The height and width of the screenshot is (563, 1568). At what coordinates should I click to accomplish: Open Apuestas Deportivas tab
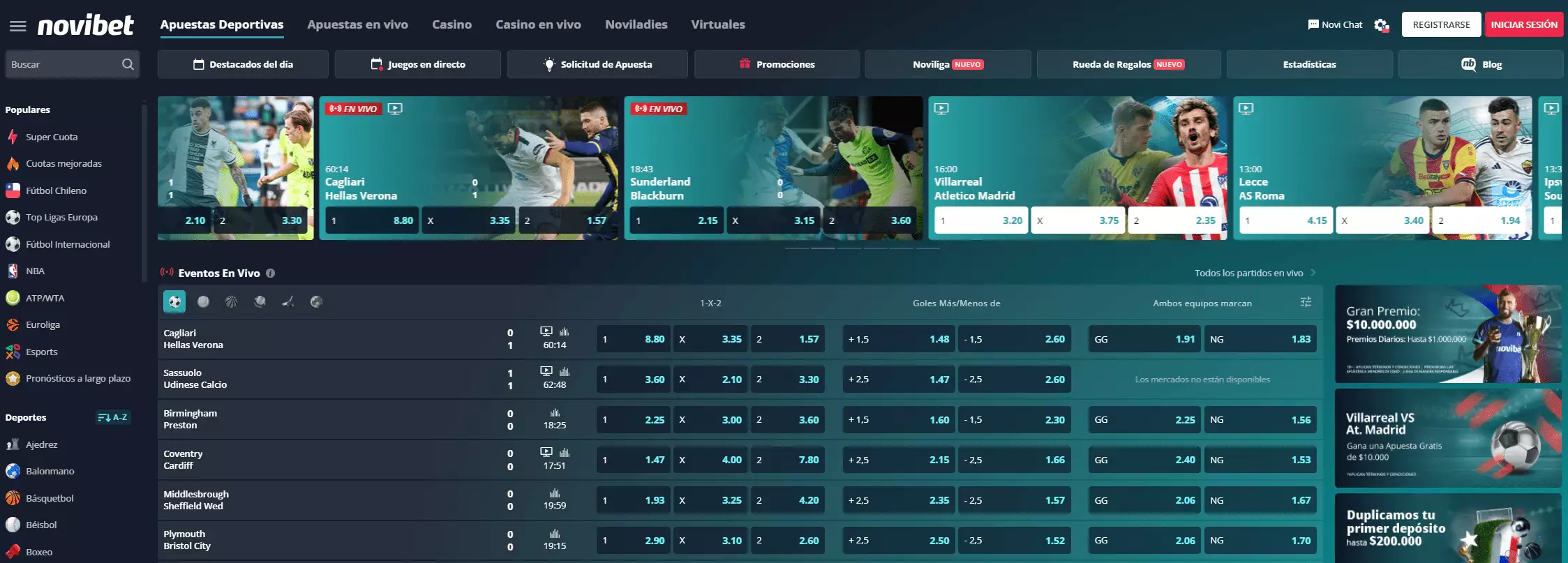click(222, 24)
